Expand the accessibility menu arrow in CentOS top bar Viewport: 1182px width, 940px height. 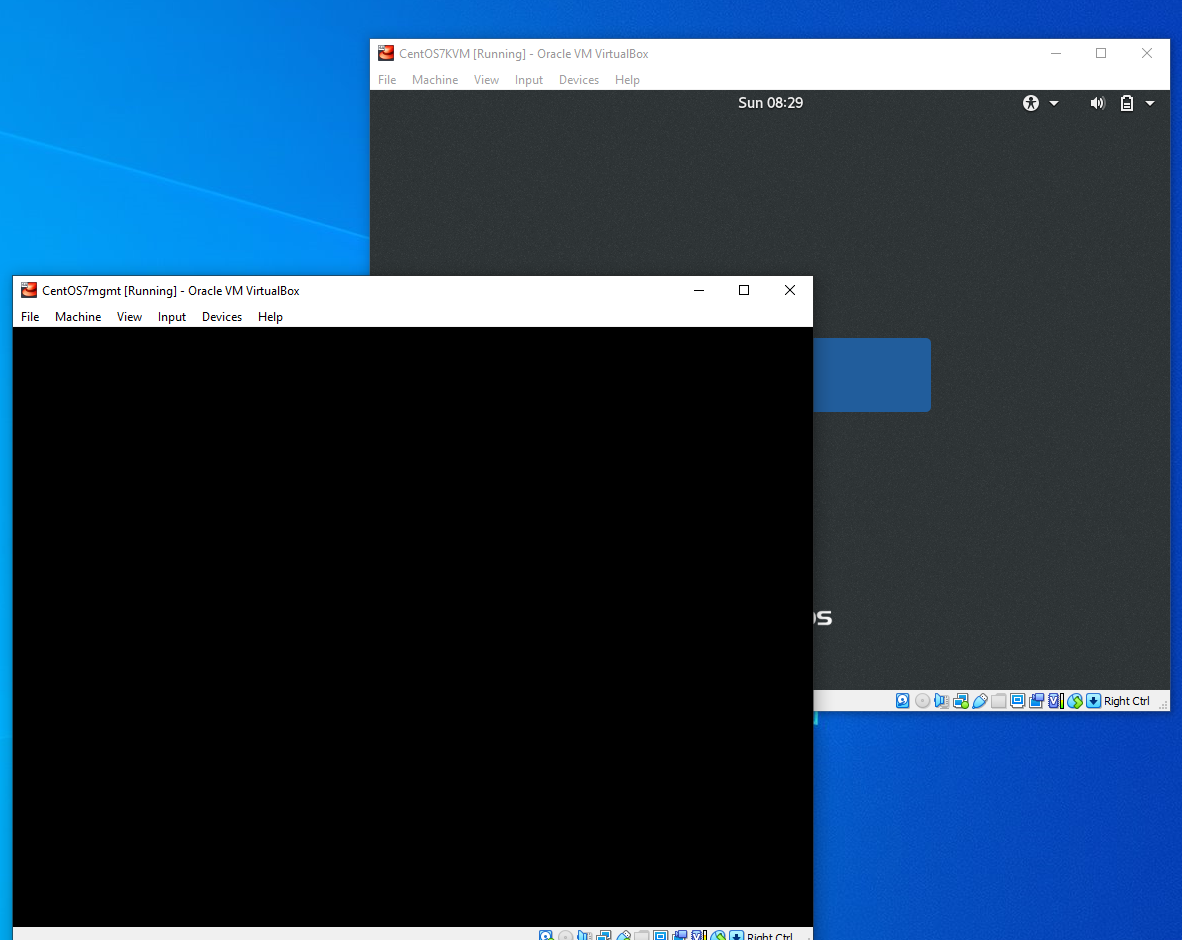point(1054,103)
